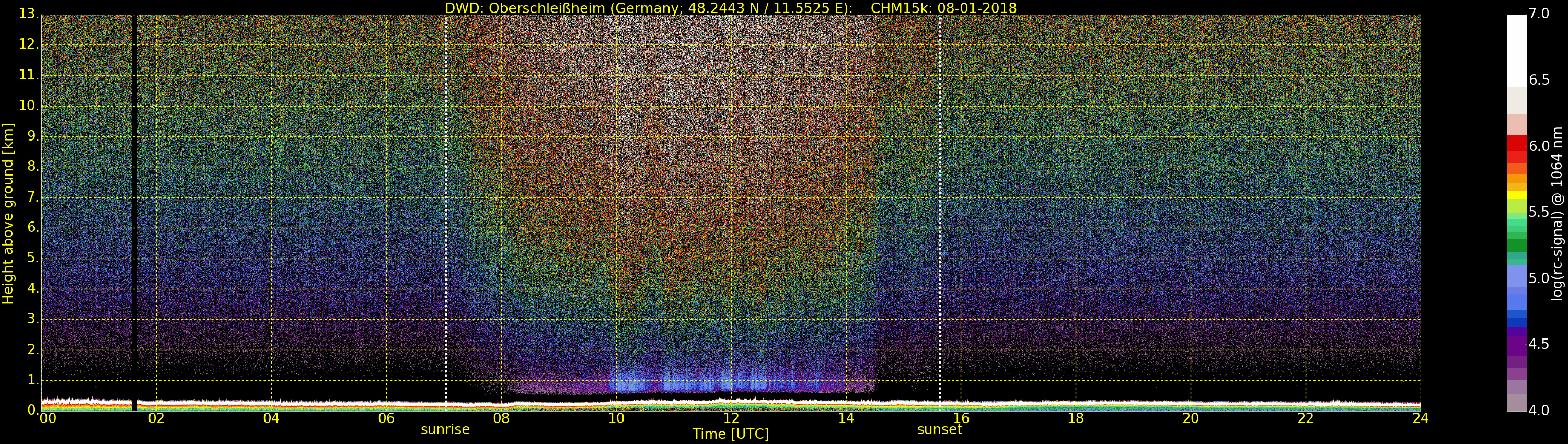The image size is (1568, 444).
Task: Click the 'log(rc-signal) @ 1064 nm' colorbar label
Action: 1557,214
